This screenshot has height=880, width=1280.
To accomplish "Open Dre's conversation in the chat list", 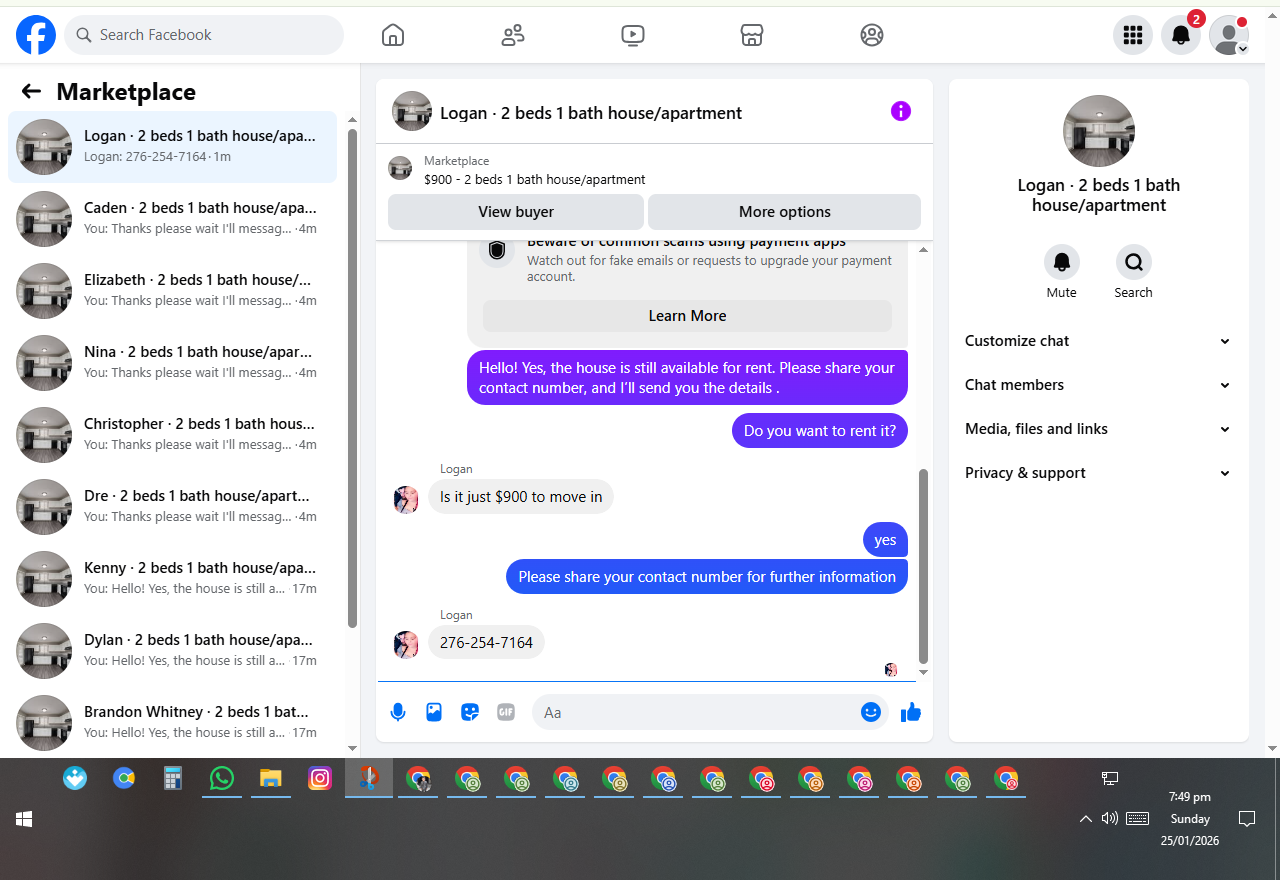I will pos(172,507).
